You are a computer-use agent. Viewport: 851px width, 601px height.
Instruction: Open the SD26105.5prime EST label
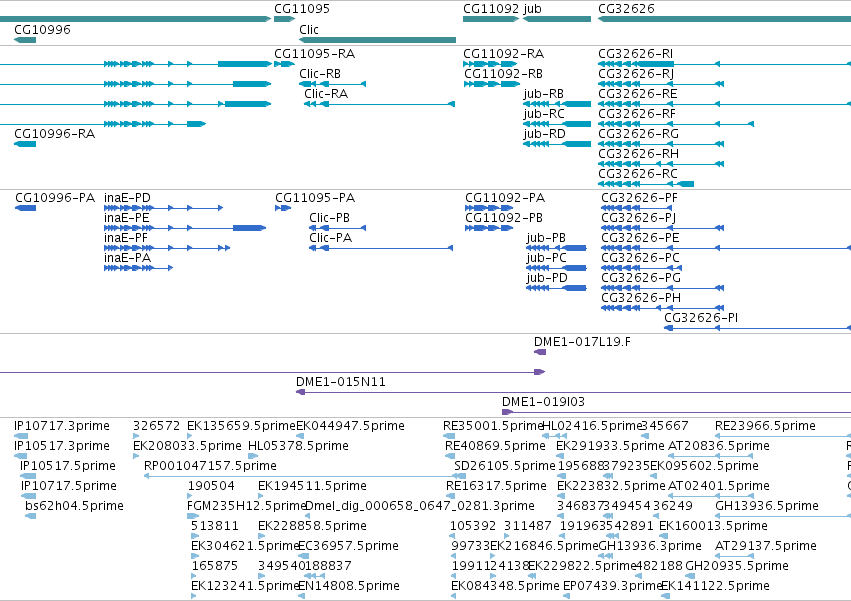pos(505,466)
